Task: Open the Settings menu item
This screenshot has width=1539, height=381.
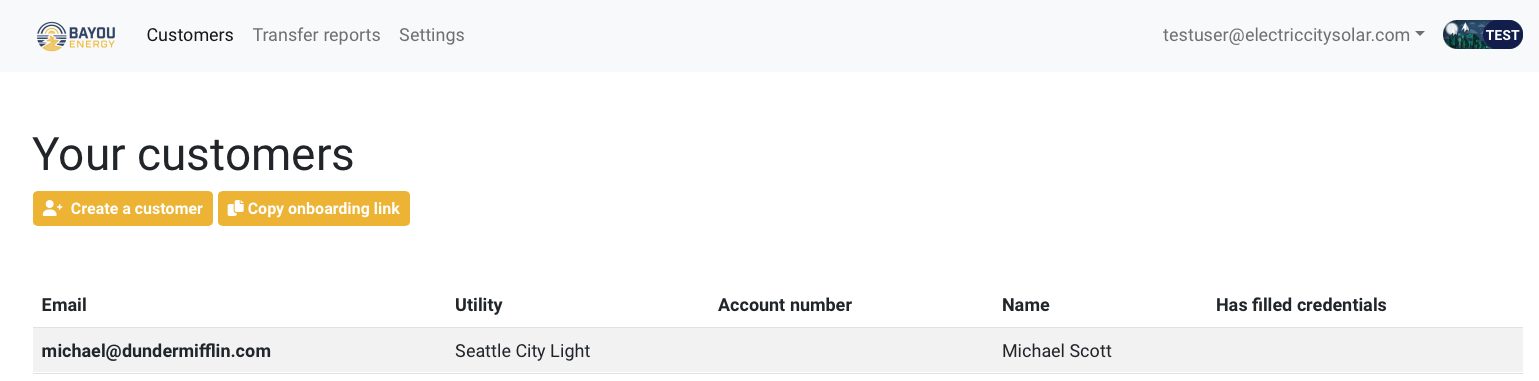Action: pyautogui.click(x=431, y=35)
